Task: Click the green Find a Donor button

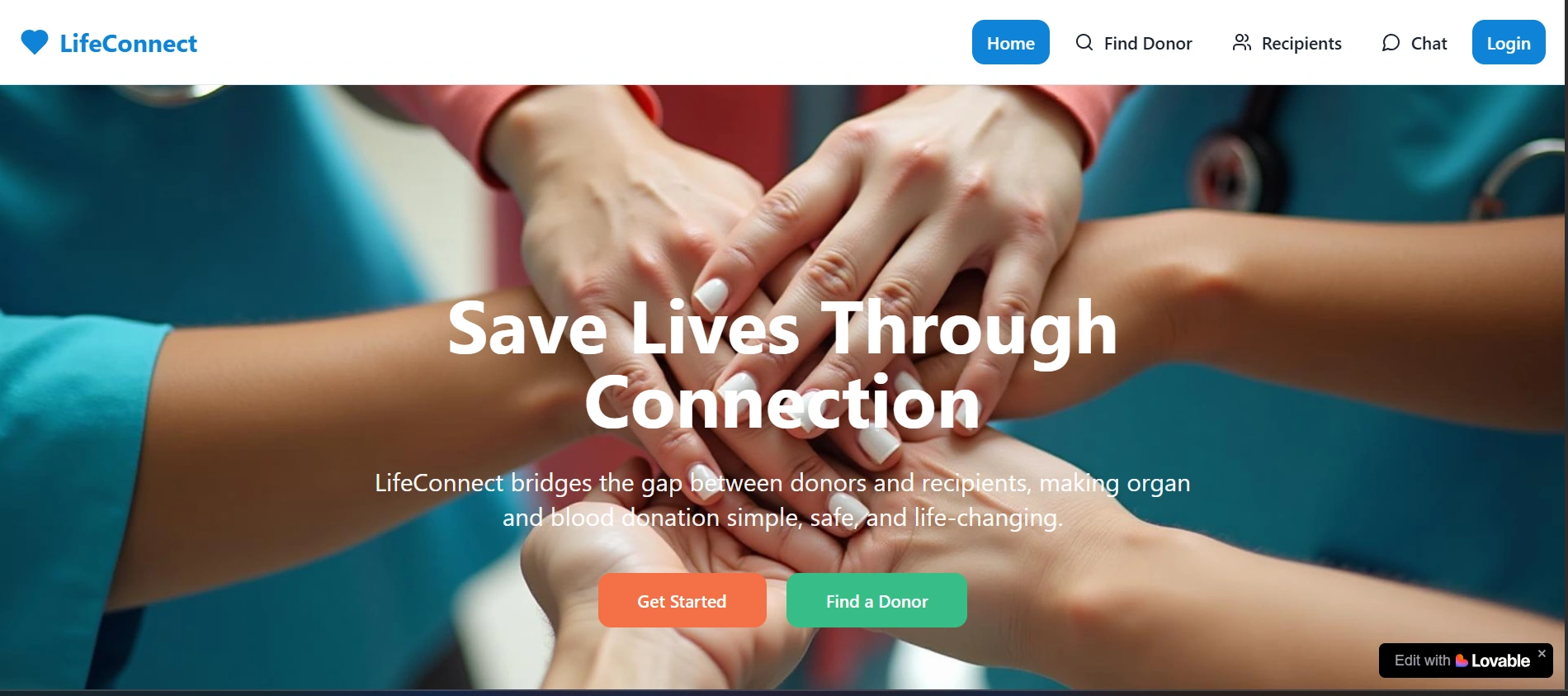Action: pos(876,600)
